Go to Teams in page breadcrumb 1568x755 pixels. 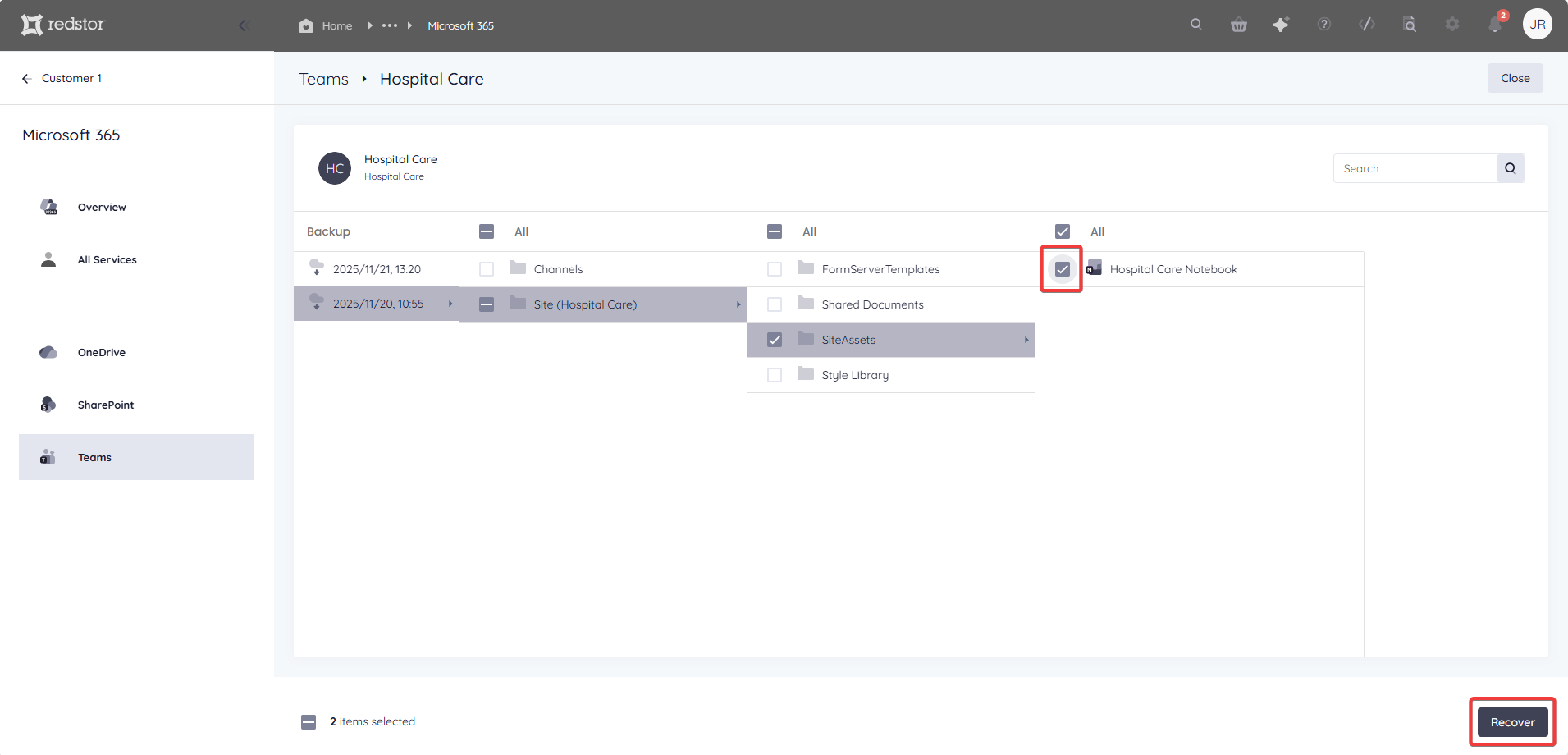pyautogui.click(x=323, y=79)
